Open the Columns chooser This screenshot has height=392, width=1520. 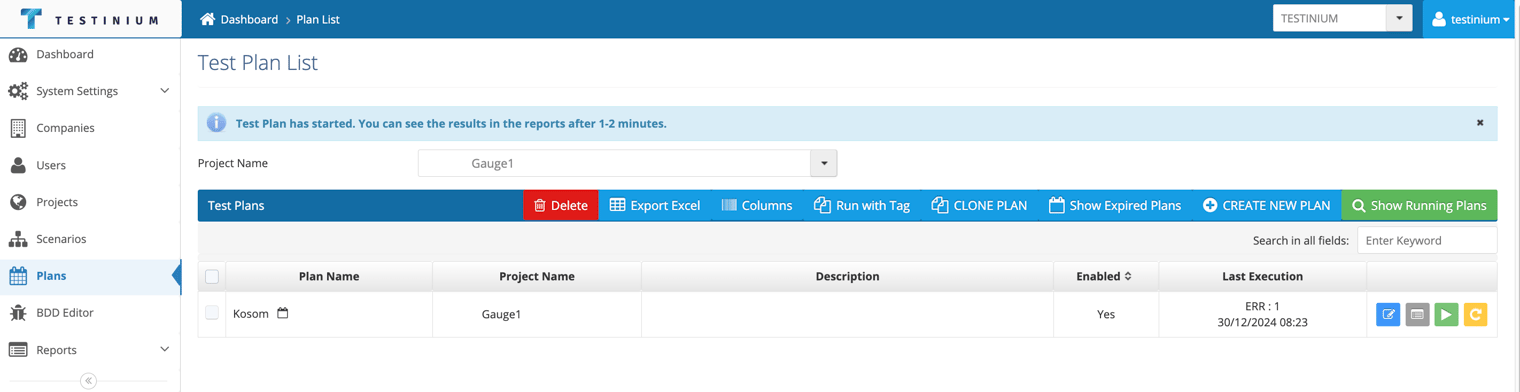(757, 205)
